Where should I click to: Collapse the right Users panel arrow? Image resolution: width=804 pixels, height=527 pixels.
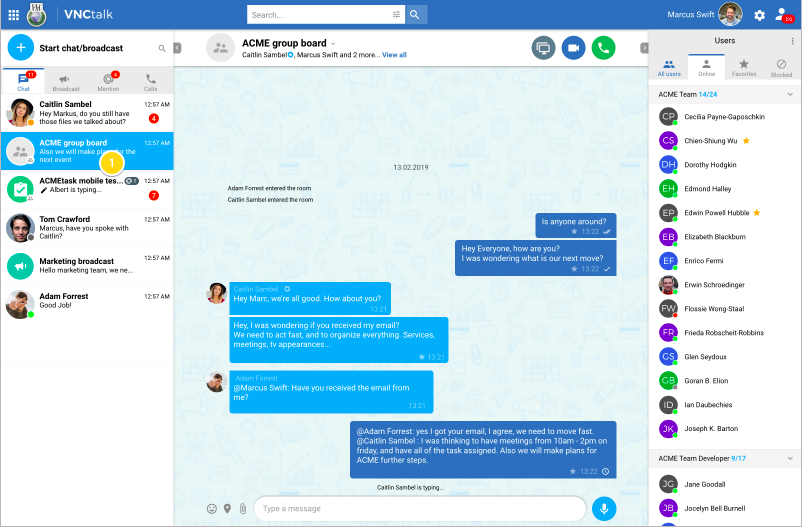pos(645,48)
